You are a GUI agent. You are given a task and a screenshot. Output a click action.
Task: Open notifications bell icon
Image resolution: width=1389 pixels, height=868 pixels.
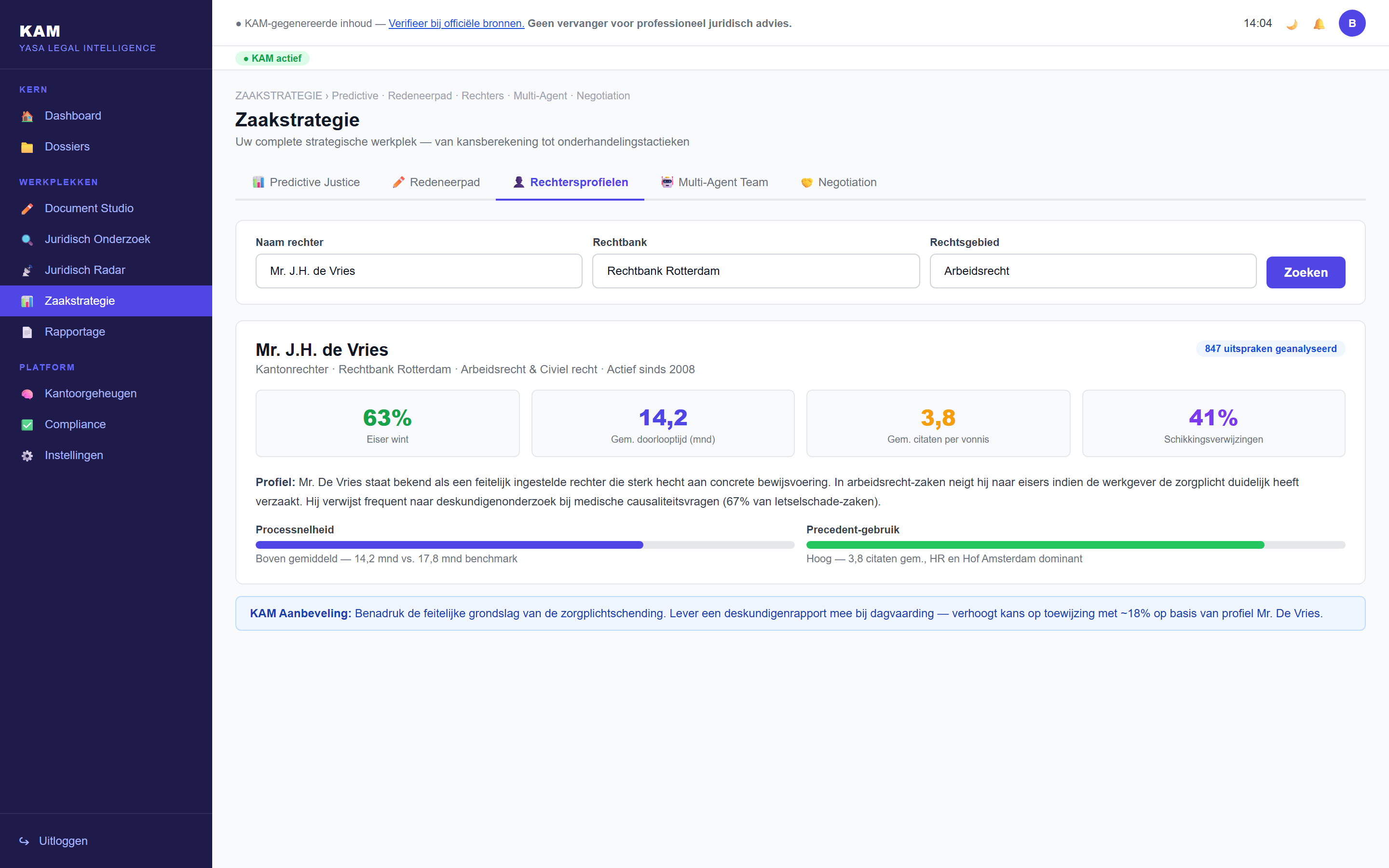[x=1319, y=24]
